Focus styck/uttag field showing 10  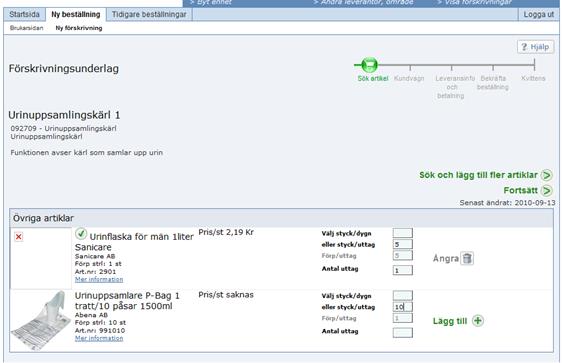pyautogui.click(x=403, y=307)
